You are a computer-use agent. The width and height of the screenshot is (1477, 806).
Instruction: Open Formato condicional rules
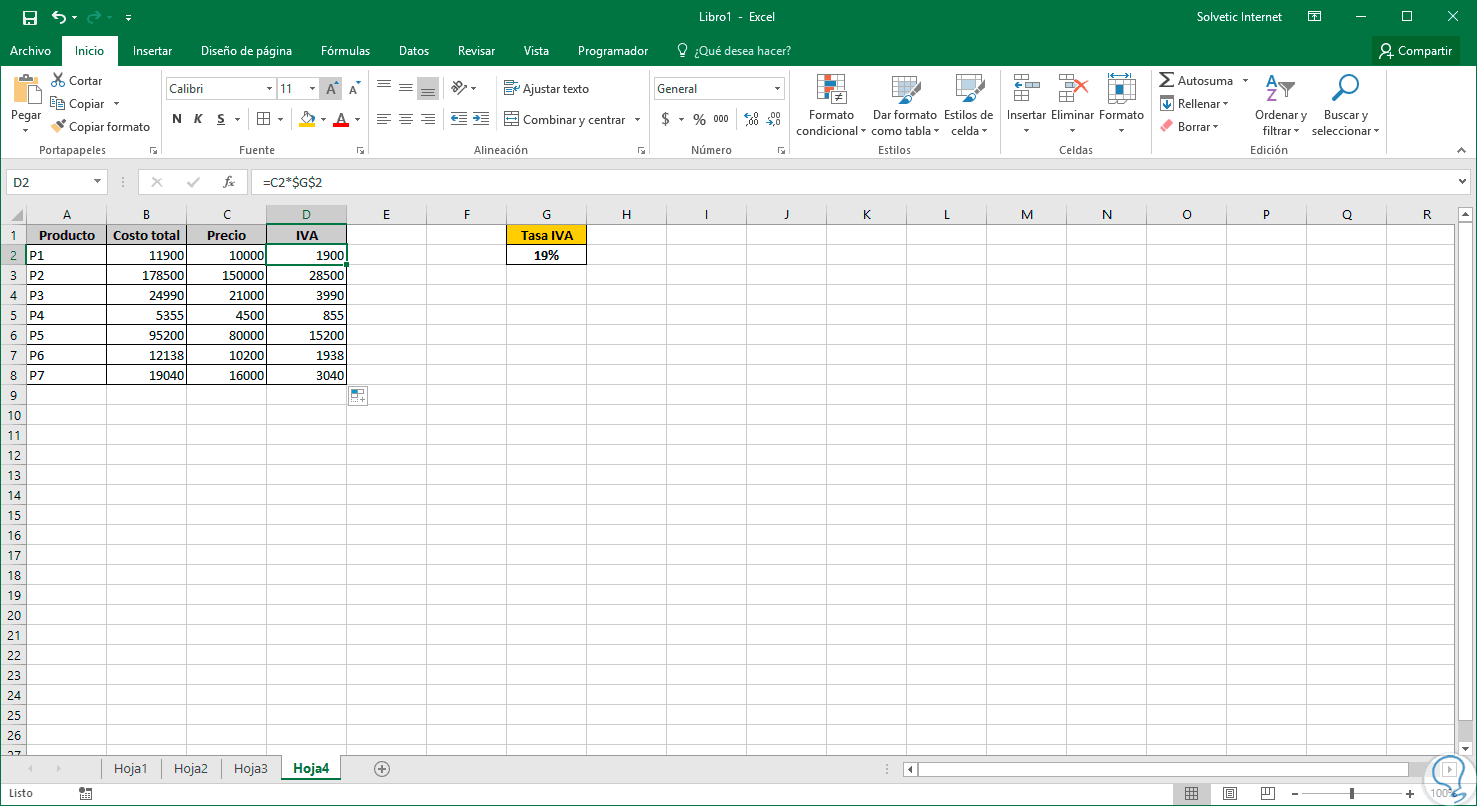click(x=831, y=105)
